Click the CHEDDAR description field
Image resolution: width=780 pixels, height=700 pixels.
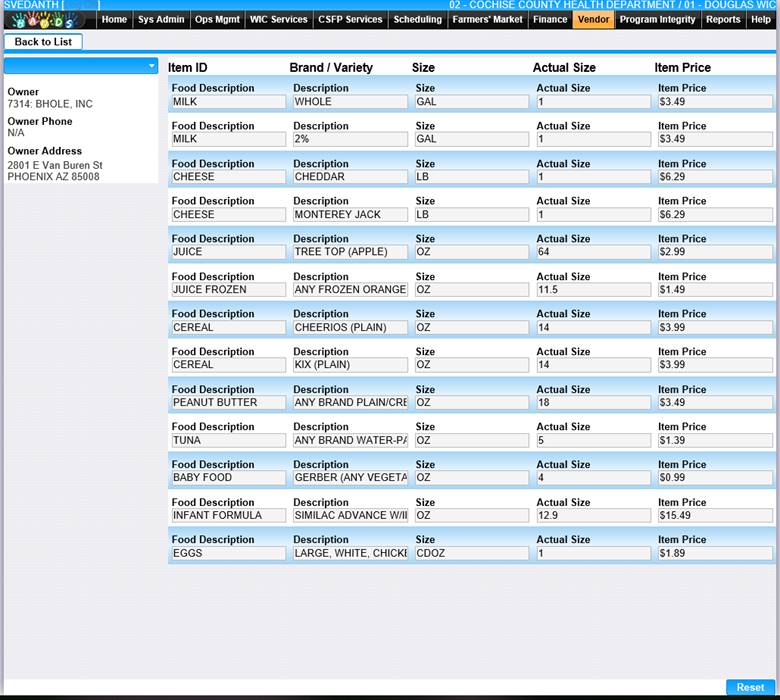(x=350, y=177)
